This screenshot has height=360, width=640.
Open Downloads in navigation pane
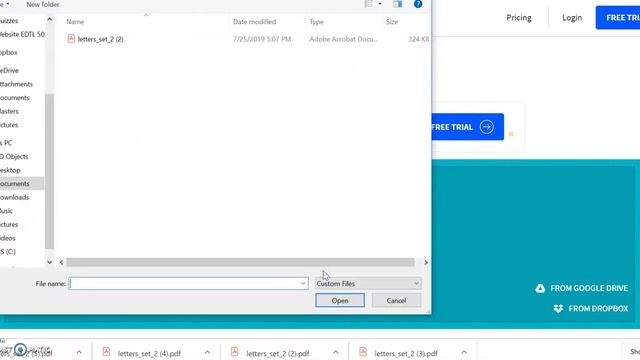coord(15,197)
